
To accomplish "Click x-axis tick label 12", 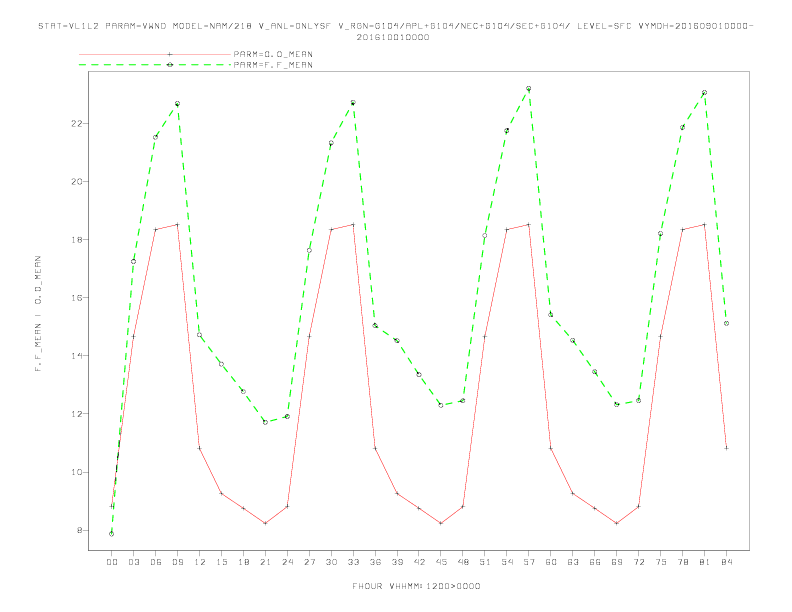I will [200, 562].
